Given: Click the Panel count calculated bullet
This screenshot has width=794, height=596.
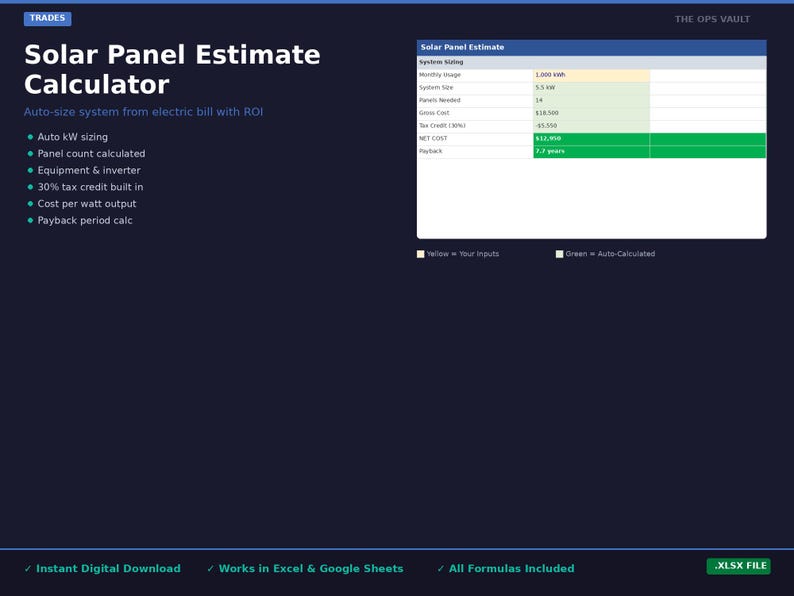Looking at the screenshot, I should 91,153.
